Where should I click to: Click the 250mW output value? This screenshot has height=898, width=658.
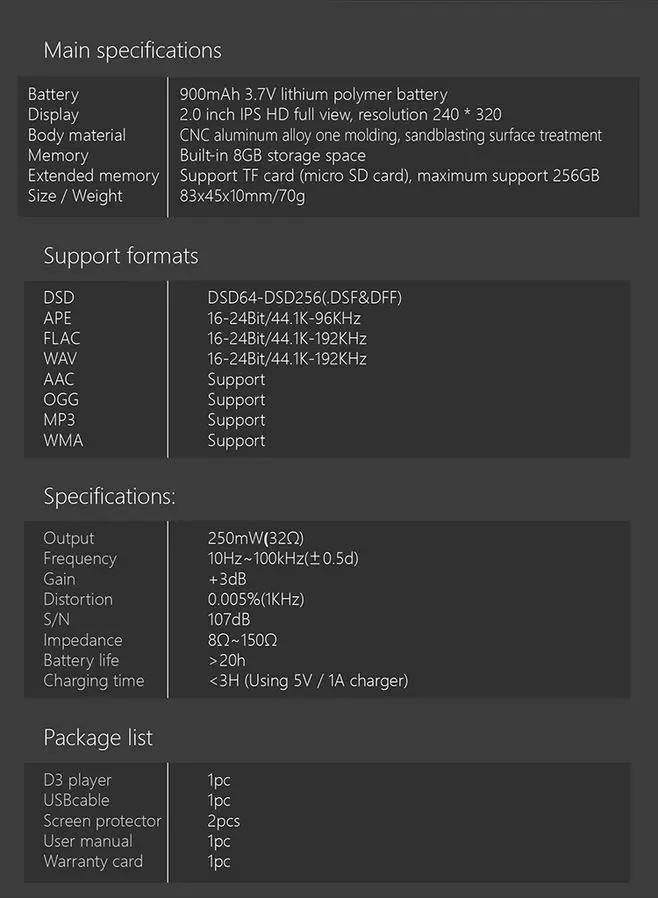point(255,538)
